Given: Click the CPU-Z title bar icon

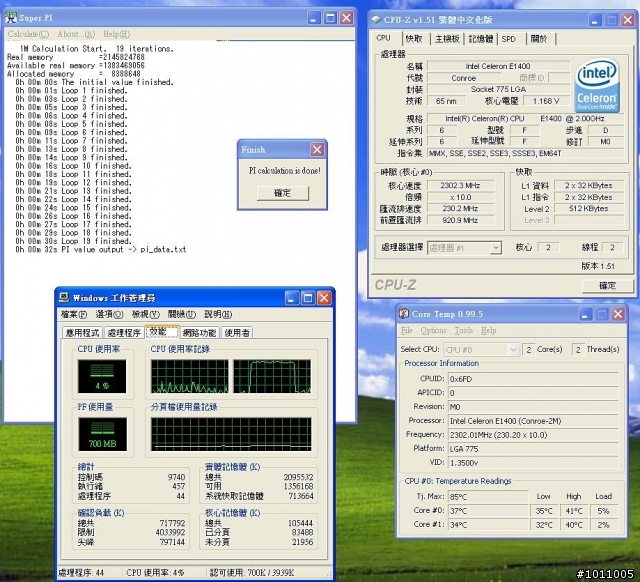Looking at the screenshot, I should click(376, 20).
